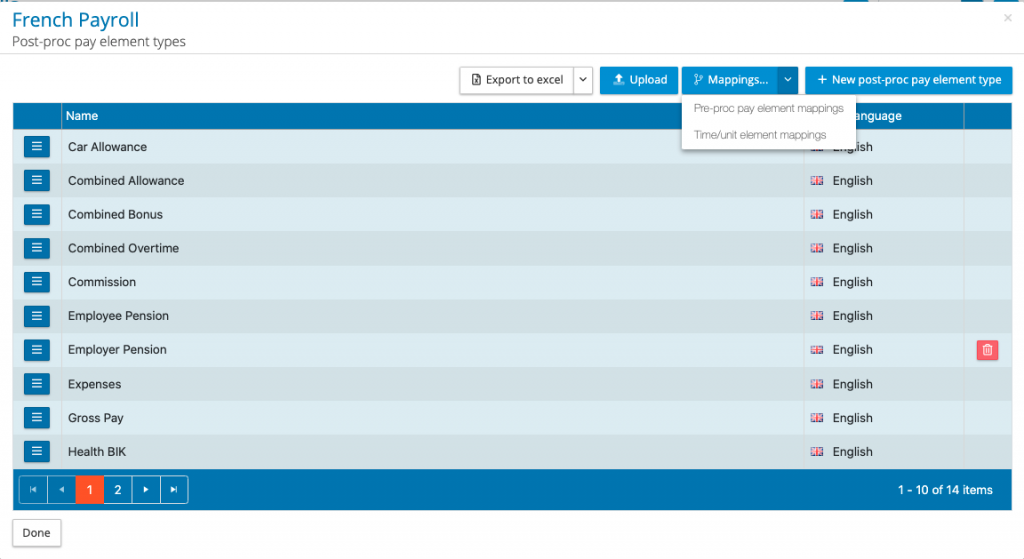Sort by the Name column header
Screen dimensions: 1024x559
pos(82,116)
